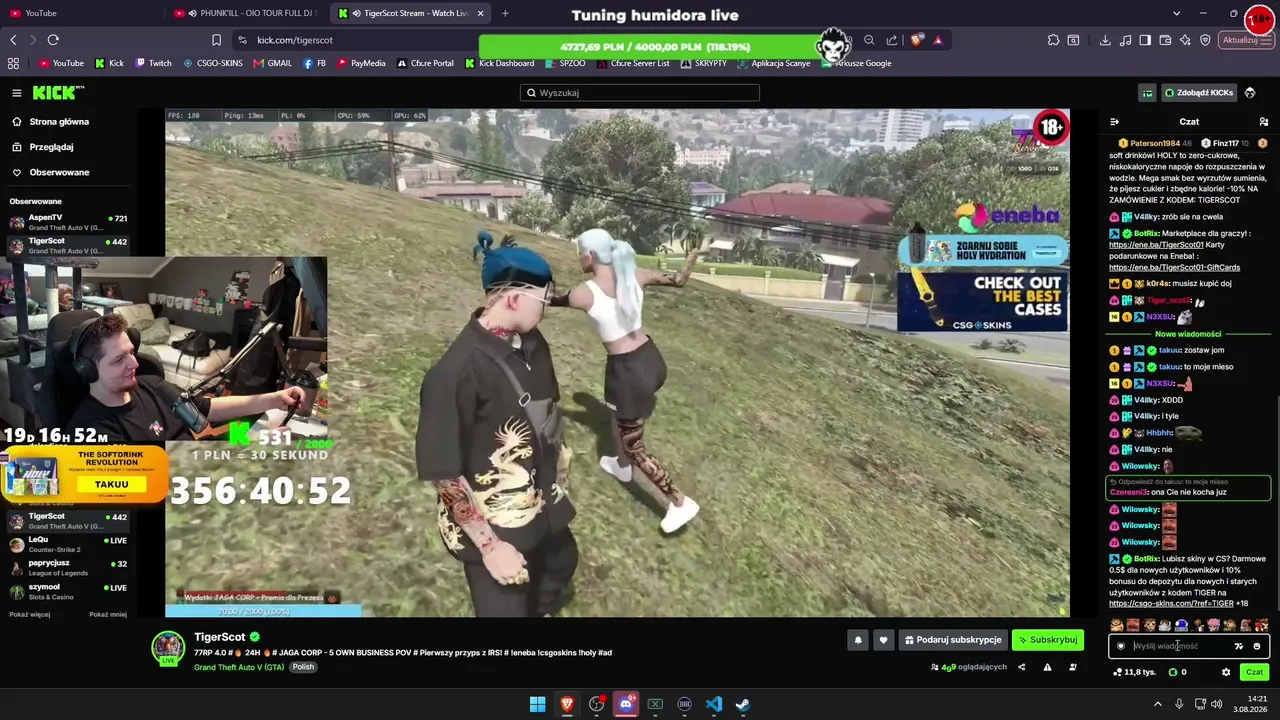
Task: Open the GMAIL bookmark
Action: tap(272, 63)
